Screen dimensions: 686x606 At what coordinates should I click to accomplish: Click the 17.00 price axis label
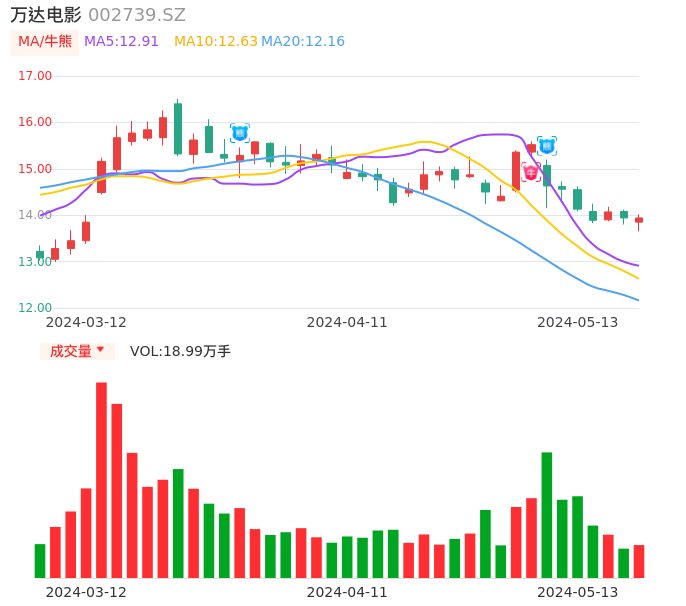[x=35, y=76]
